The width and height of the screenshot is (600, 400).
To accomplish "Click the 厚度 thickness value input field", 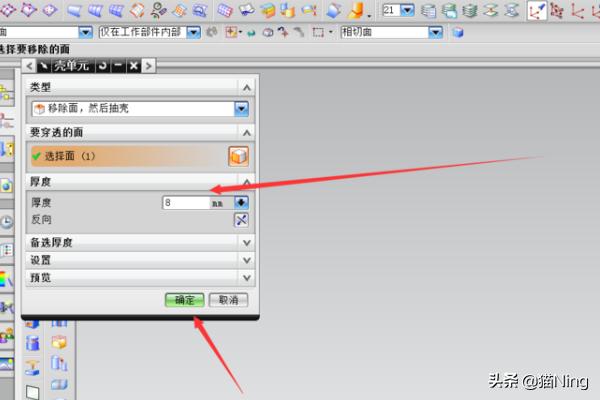I will [185, 202].
